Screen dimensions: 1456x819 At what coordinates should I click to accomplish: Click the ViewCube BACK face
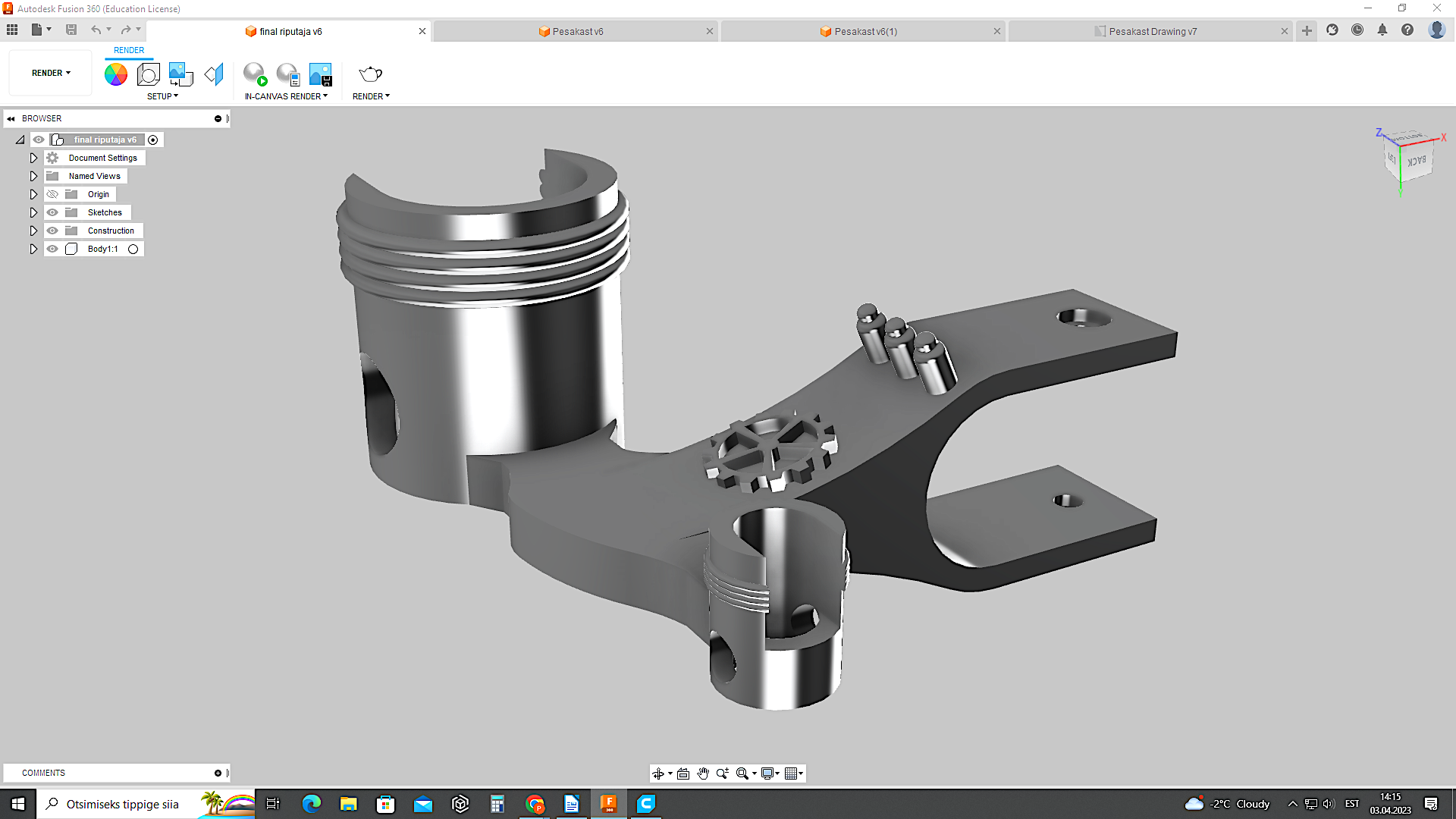1417,162
